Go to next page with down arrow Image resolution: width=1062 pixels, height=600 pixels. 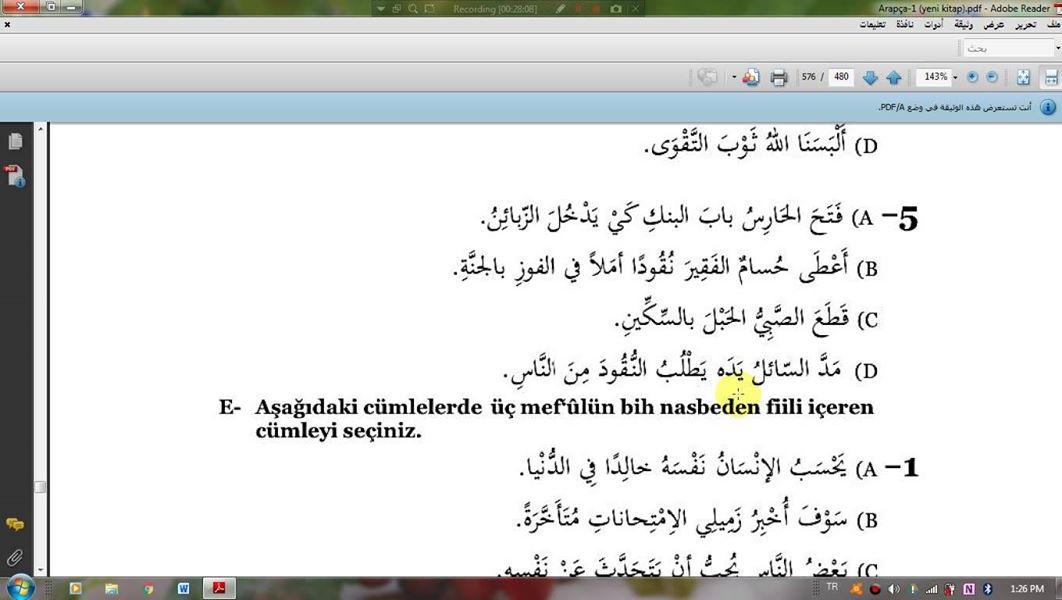tap(870, 77)
